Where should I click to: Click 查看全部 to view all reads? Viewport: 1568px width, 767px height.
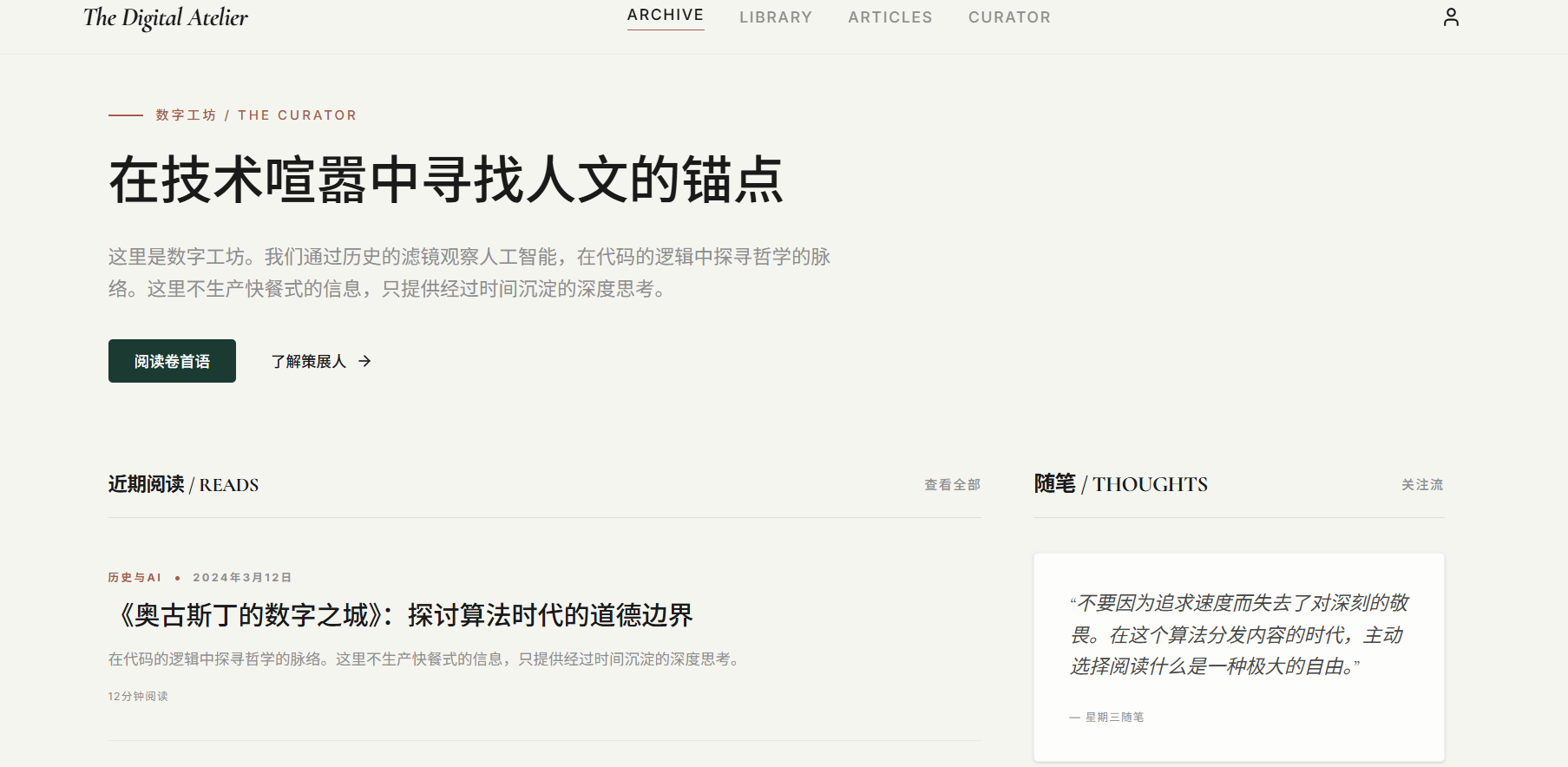tap(952, 485)
